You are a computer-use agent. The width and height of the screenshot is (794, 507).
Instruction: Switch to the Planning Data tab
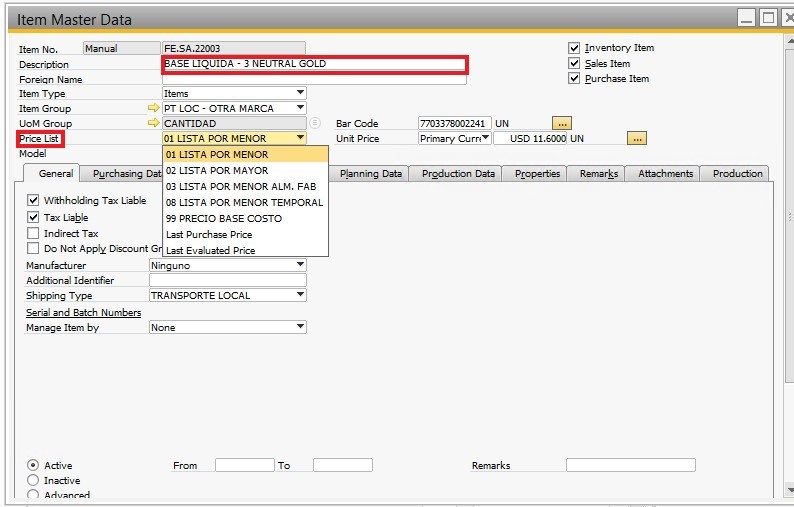click(371, 174)
